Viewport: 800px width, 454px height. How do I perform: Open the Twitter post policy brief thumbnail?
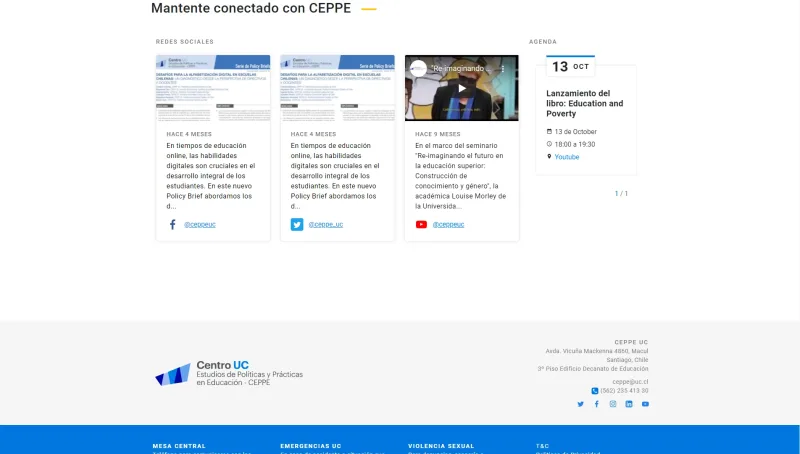click(x=337, y=88)
